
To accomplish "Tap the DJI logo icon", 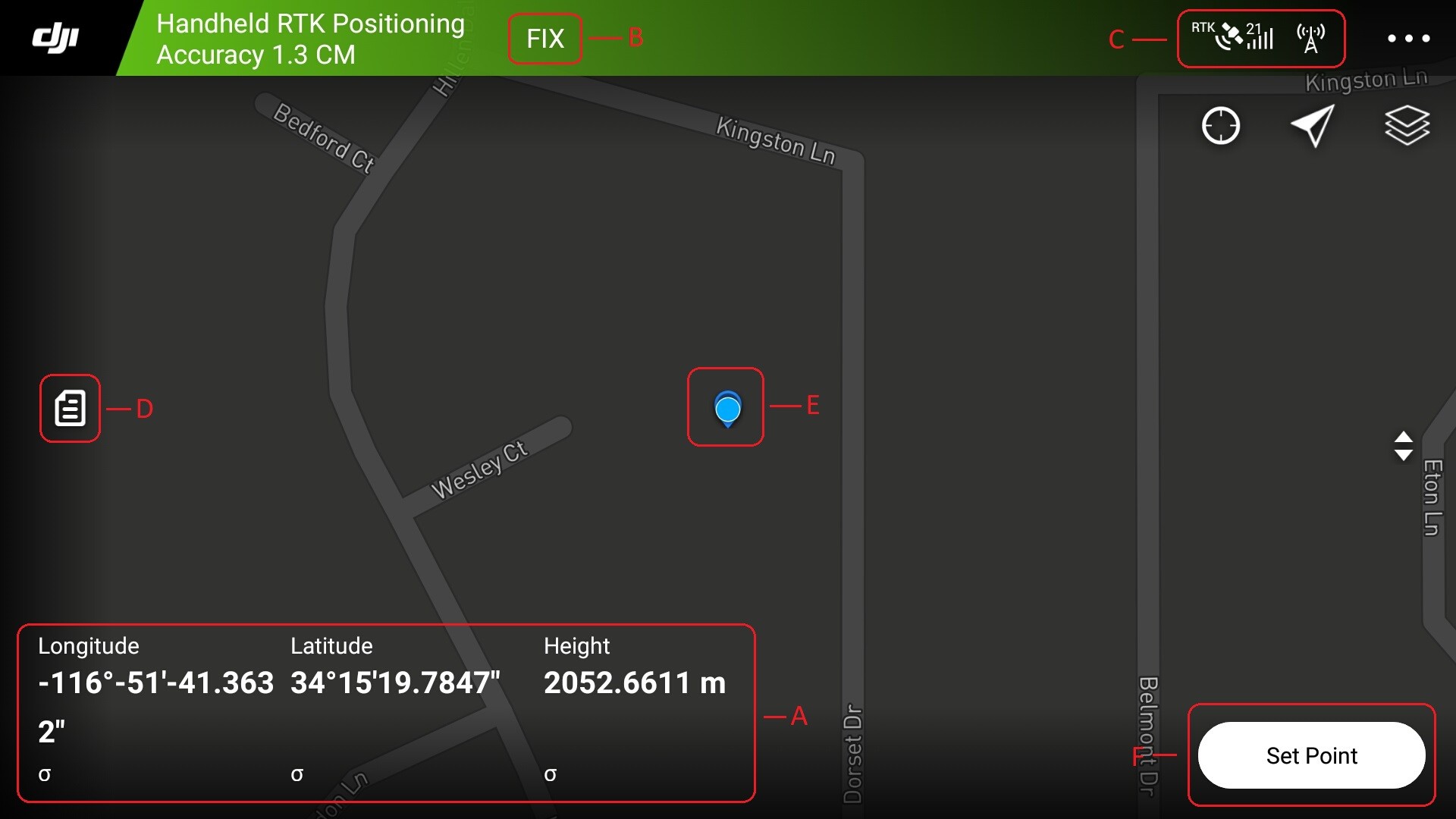I will [x=55, y=38].
